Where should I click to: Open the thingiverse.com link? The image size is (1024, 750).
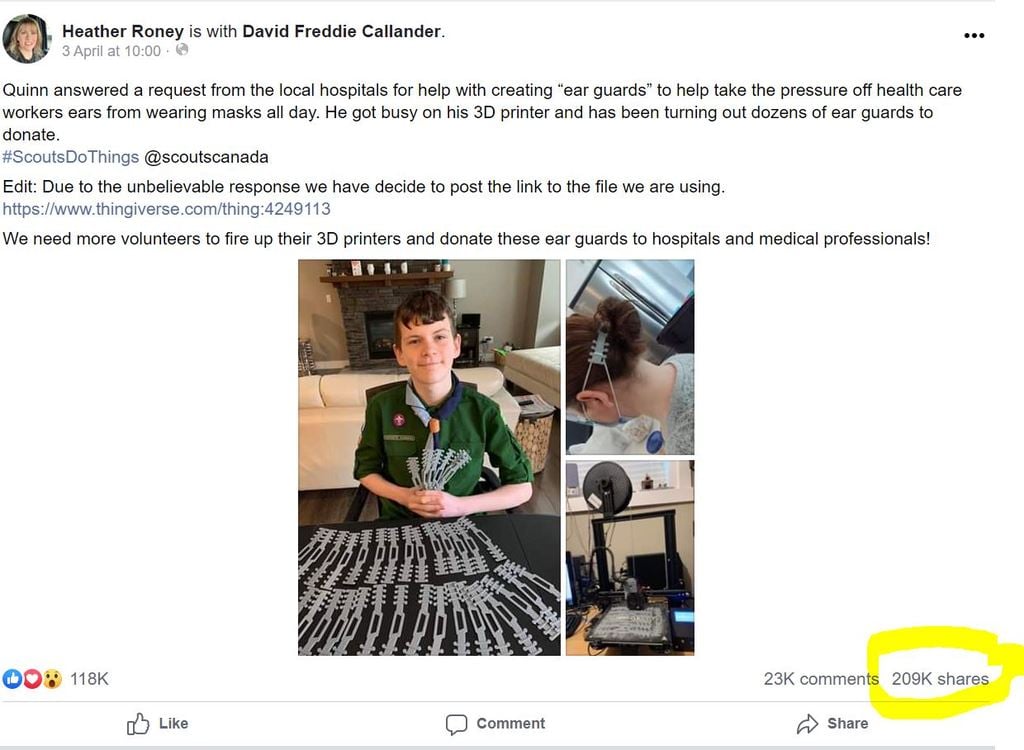pos(166,209)
